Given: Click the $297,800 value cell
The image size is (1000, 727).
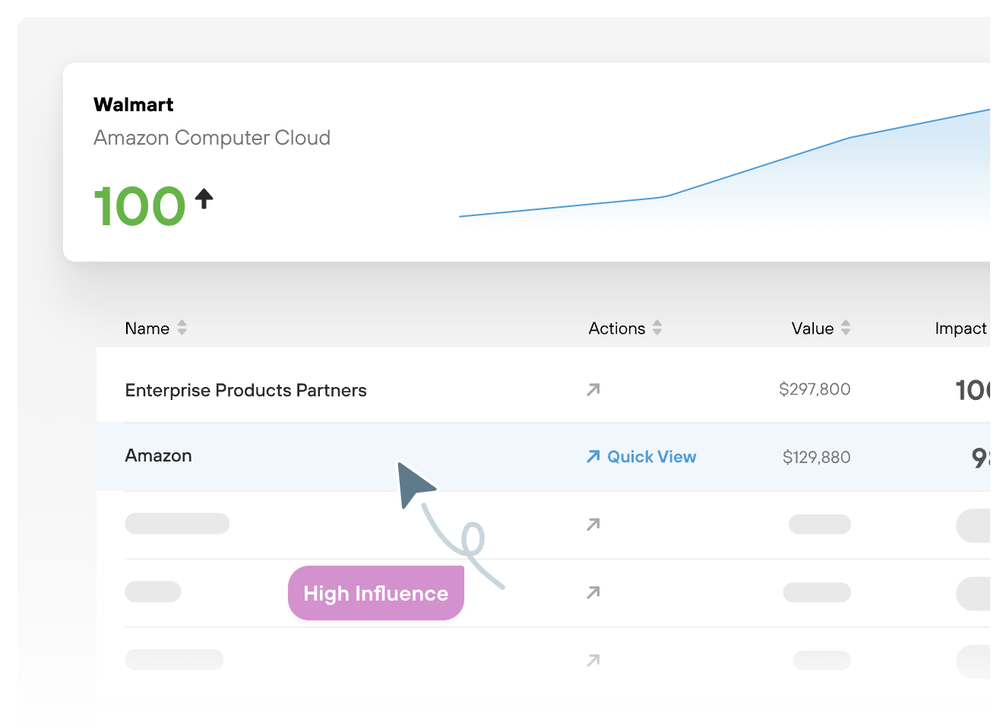Looking at the screenshot, I should tap(814, 389).
